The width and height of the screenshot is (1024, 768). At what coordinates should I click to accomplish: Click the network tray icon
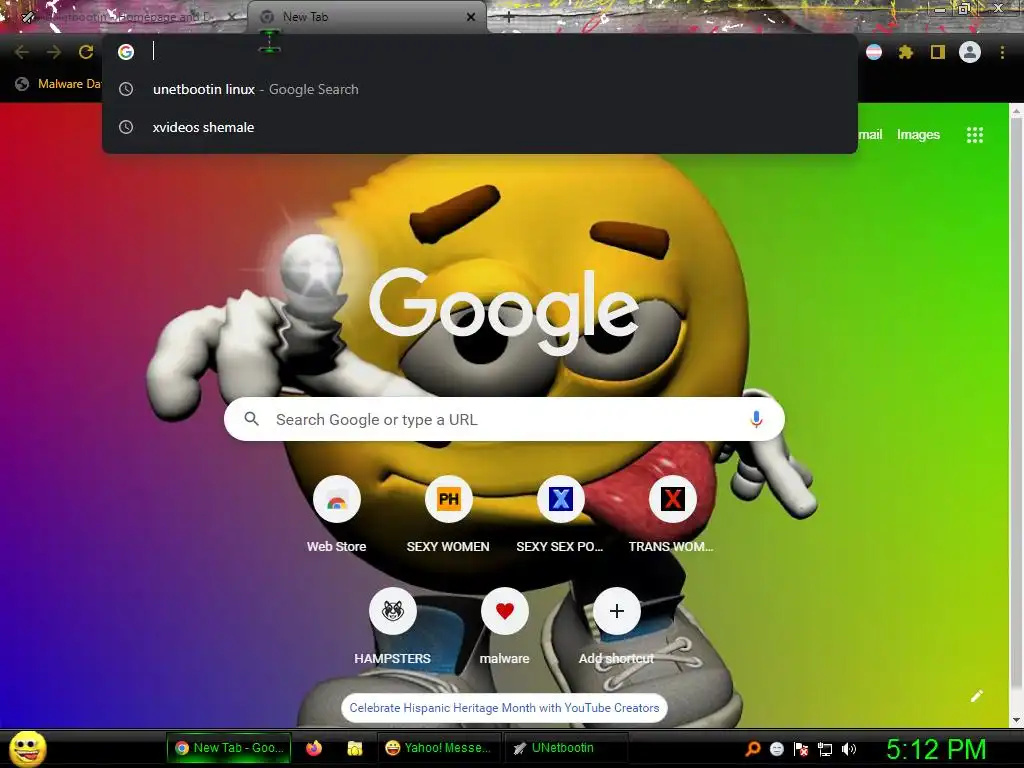point(825,749)
